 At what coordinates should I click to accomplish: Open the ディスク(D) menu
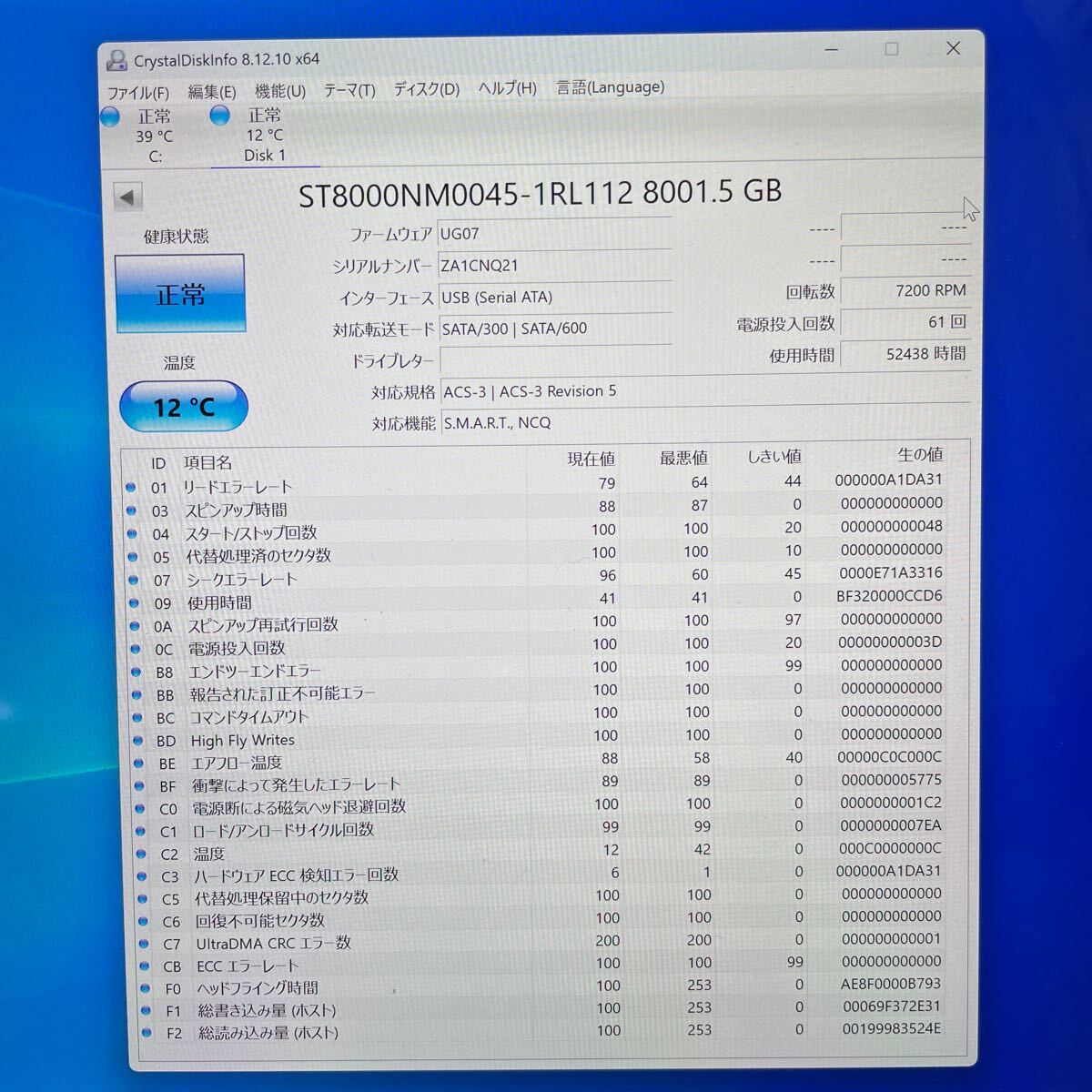[x=427, y=88]
